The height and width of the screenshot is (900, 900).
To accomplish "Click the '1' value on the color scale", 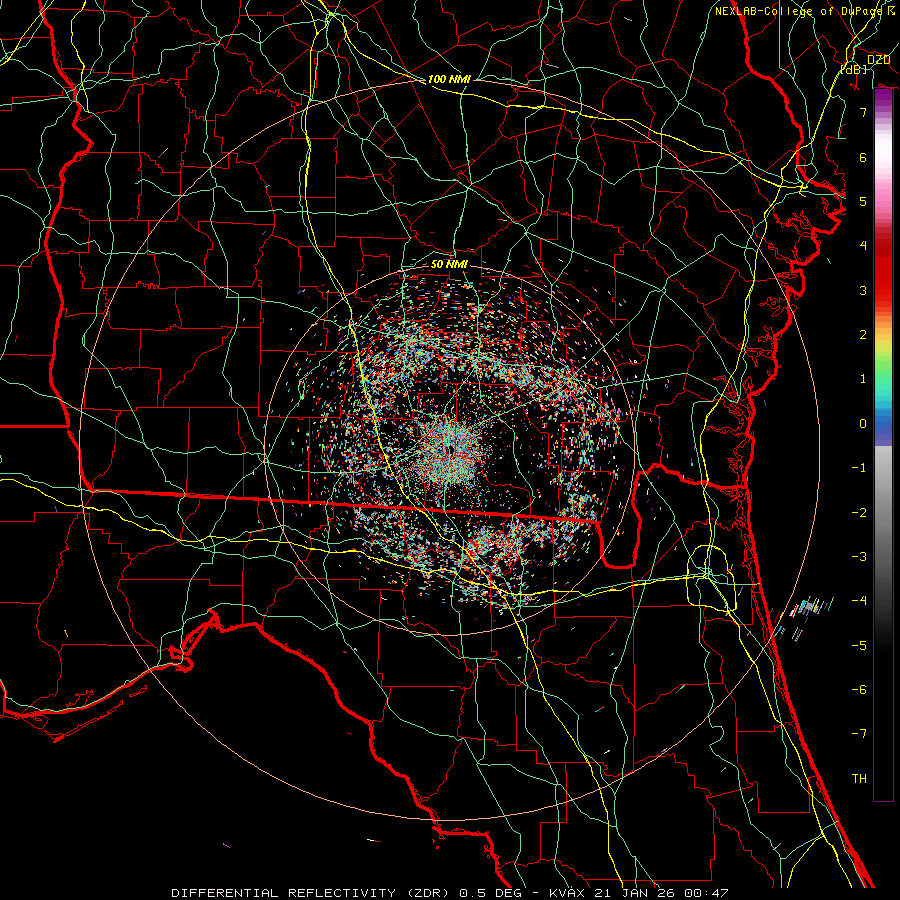I will (x=863, y=379).
